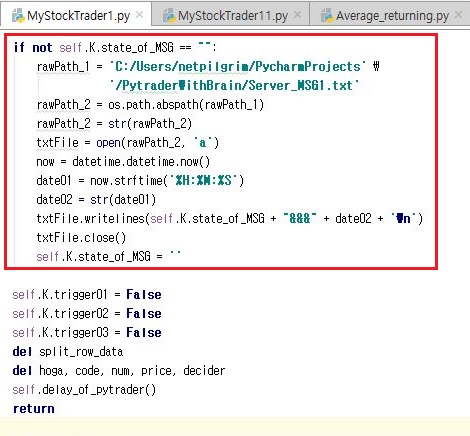Click the str(rawPath_2) line
The image size is (470, 436).
pyautogui.click(x=114, y=124)
